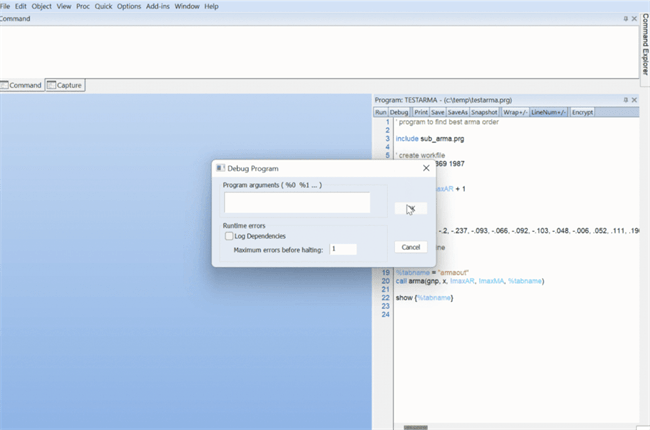Viewport: 650px width, 430px height.
Task: Enable the Log Dependencies checkbox
Action: click(x=230, y=236)
